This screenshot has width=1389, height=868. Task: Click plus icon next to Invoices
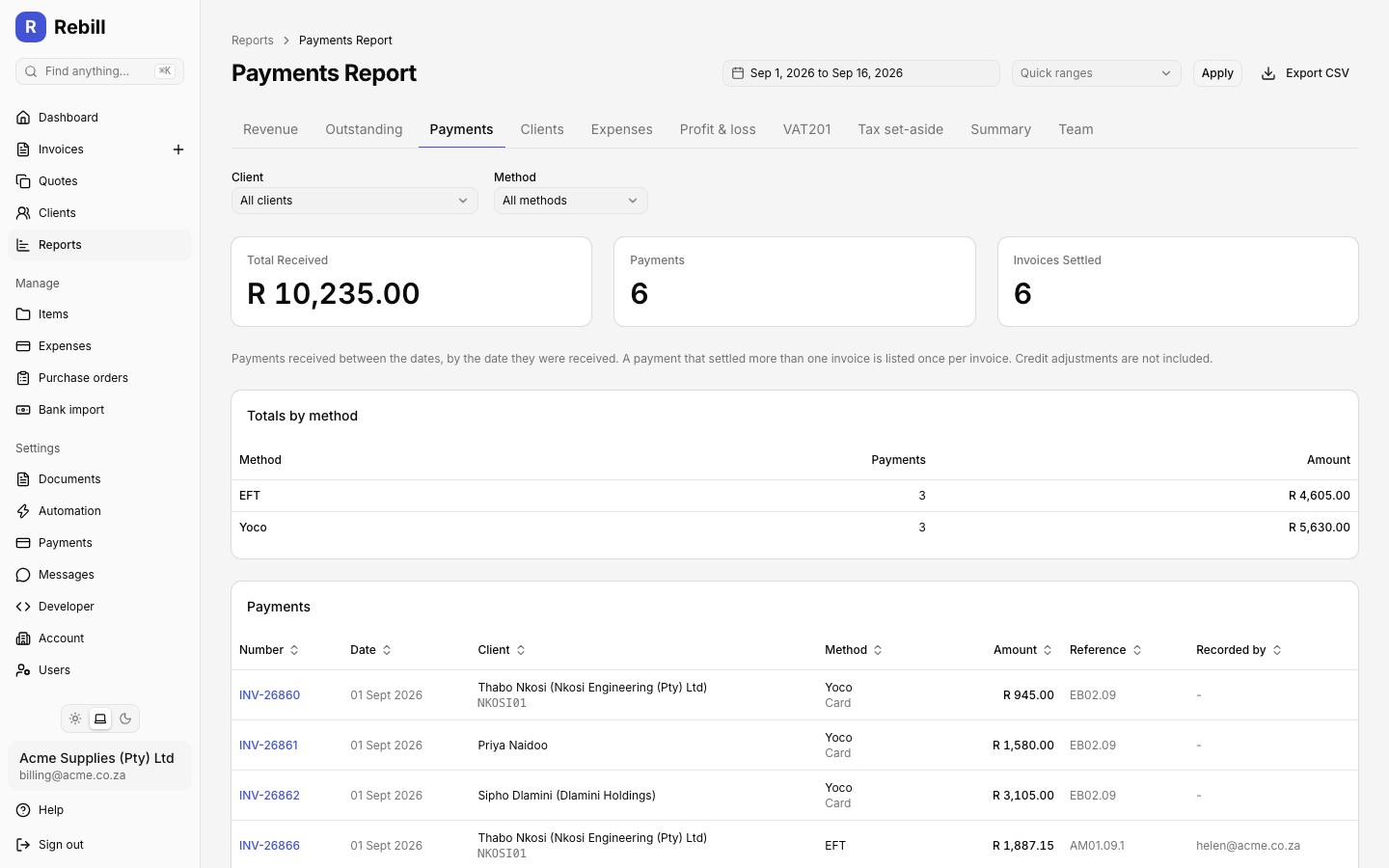[x=178, y=149]
